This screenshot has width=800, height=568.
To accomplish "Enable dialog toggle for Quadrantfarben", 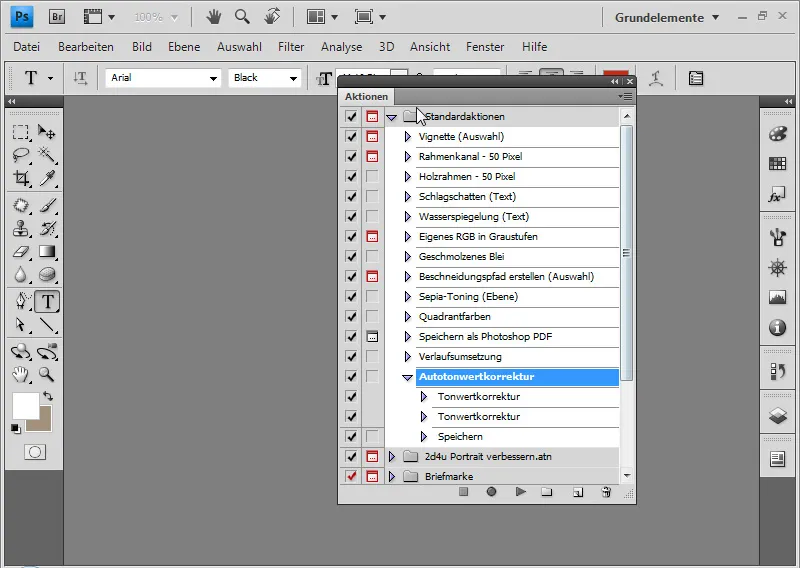I will (372, 317).
